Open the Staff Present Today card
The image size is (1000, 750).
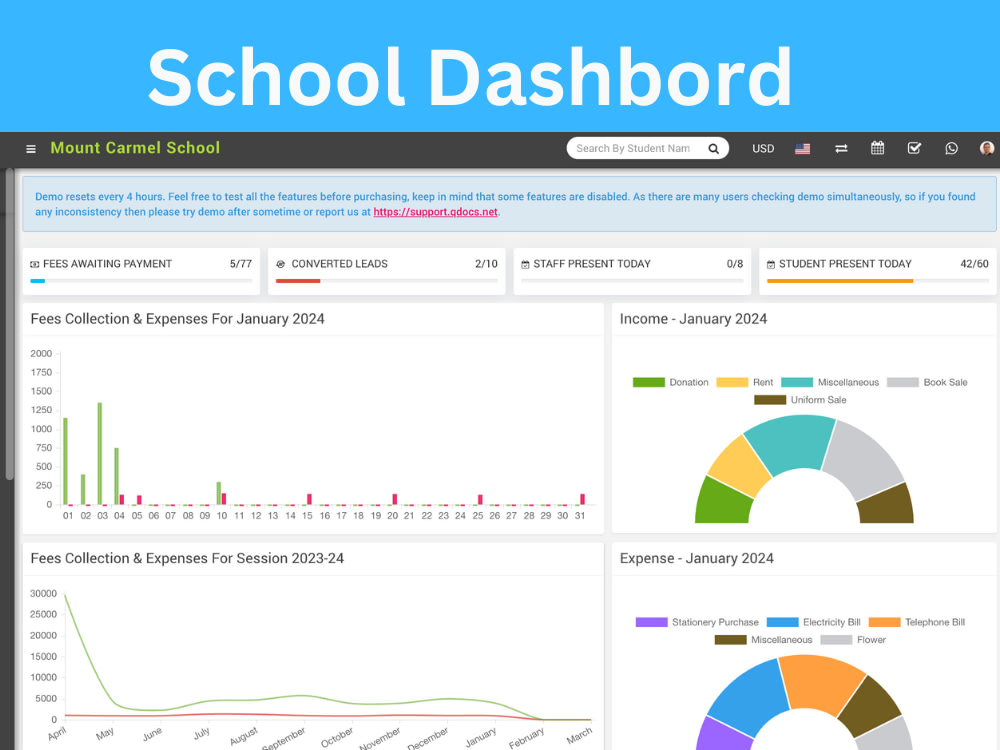pyautogui.click(x=632, y=271)
